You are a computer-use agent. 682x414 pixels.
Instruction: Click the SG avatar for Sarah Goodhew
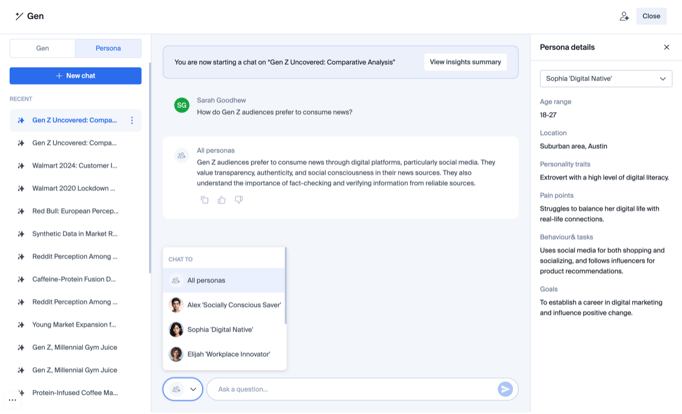[182, 105]
